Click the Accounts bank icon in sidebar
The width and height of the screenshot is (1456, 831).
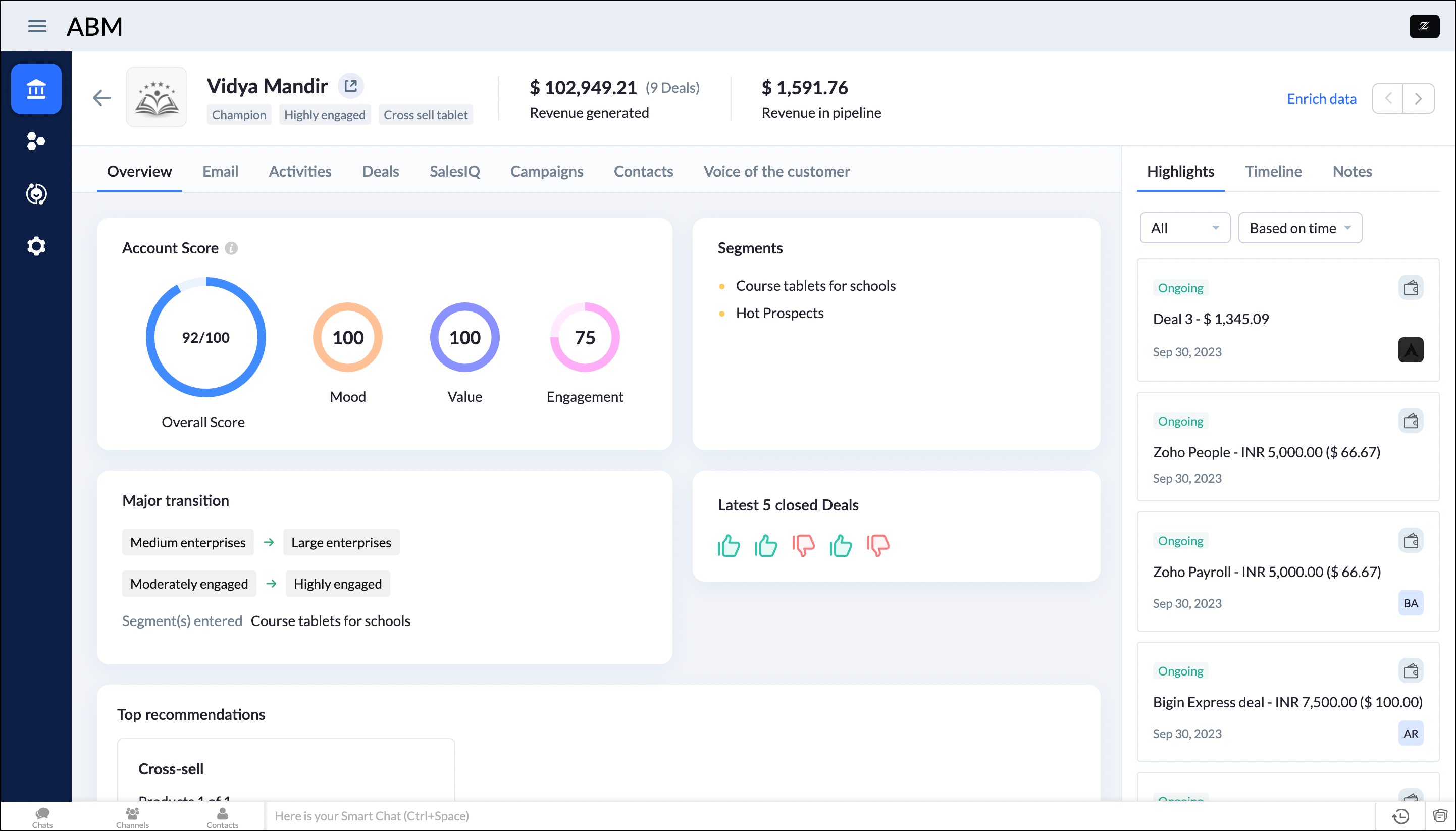pos(36,89)
